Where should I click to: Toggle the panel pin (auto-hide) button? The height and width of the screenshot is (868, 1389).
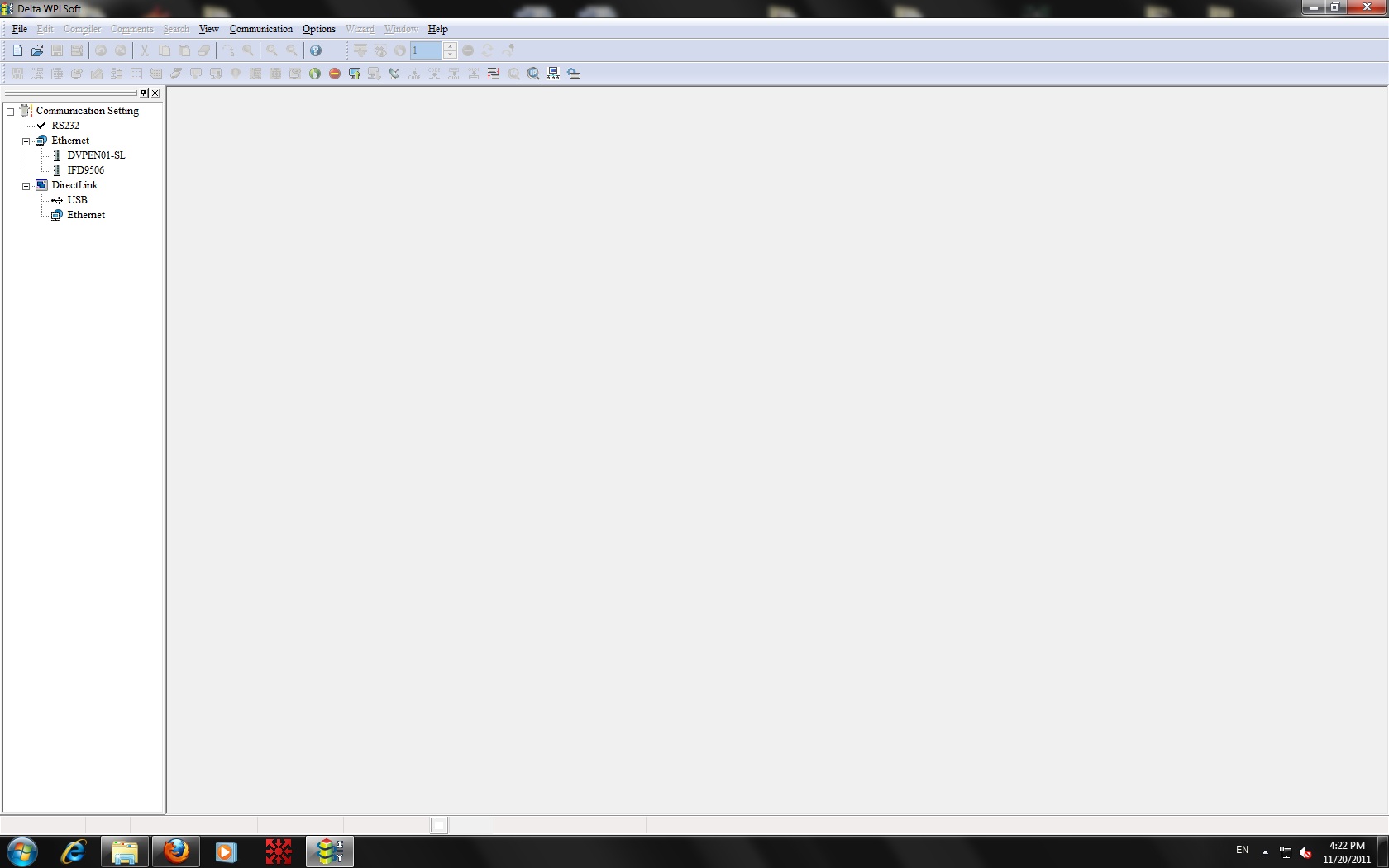144,93
